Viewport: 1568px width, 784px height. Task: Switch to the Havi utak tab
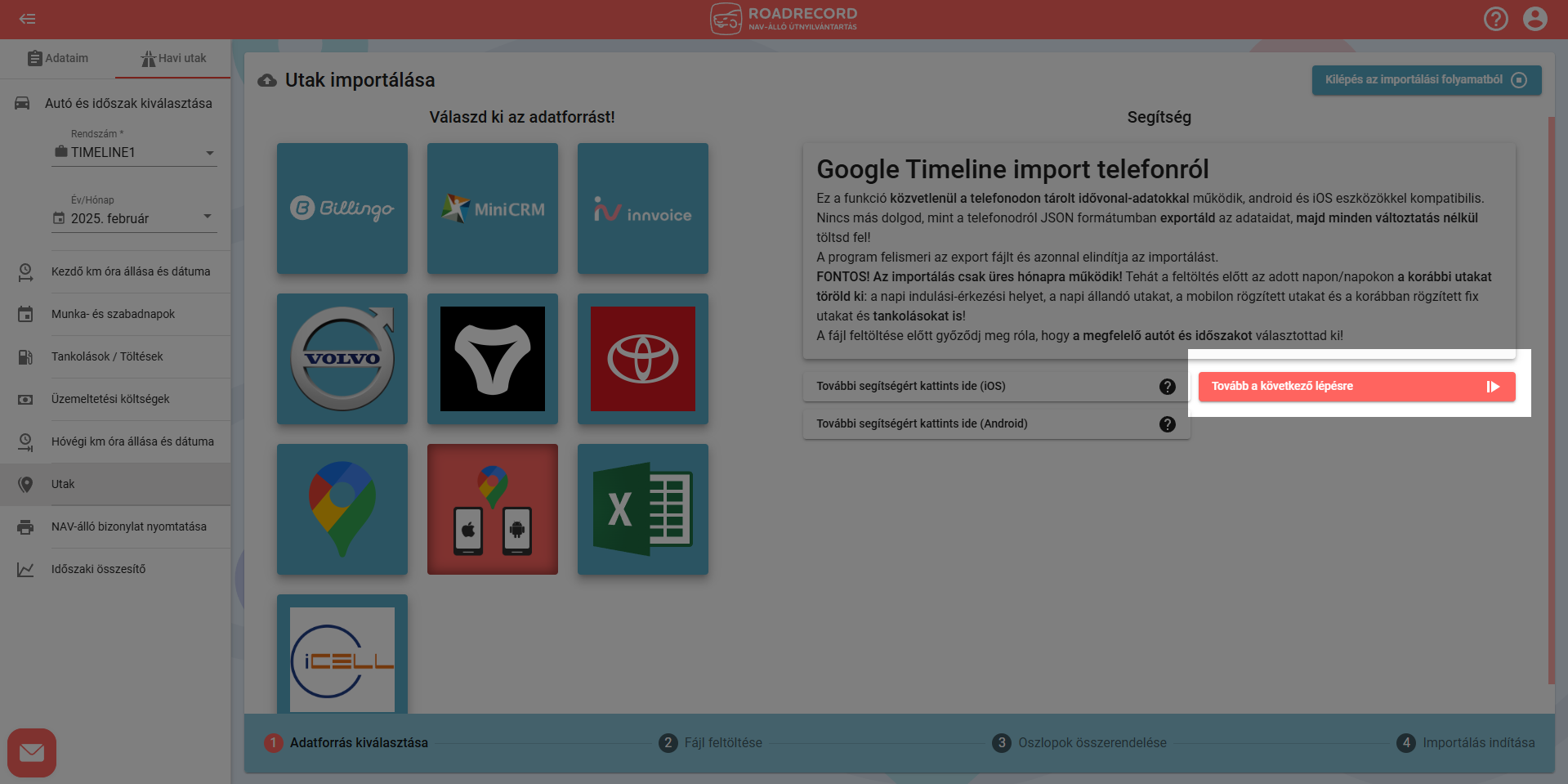coord(173,58)
